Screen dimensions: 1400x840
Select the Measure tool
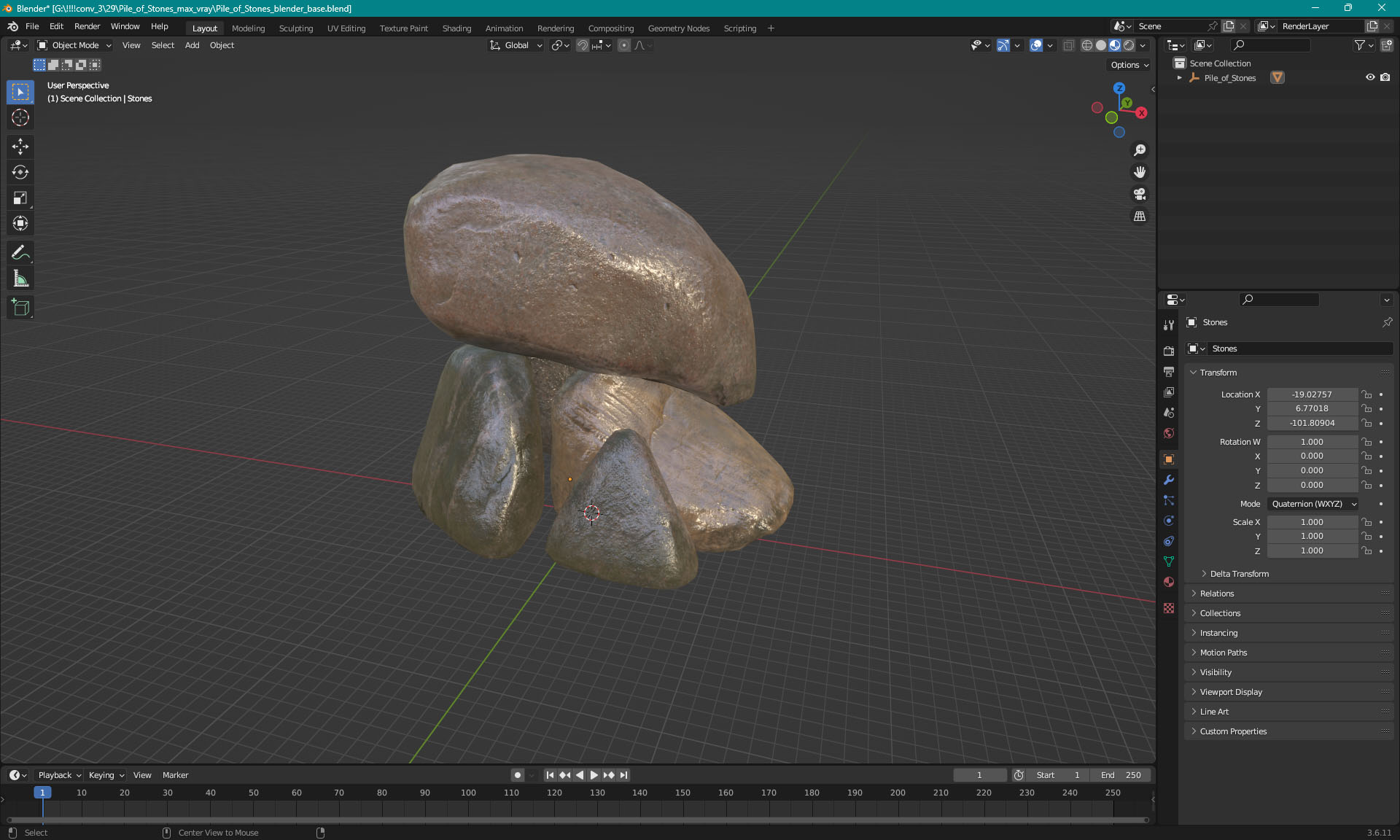tap(20, 279)
